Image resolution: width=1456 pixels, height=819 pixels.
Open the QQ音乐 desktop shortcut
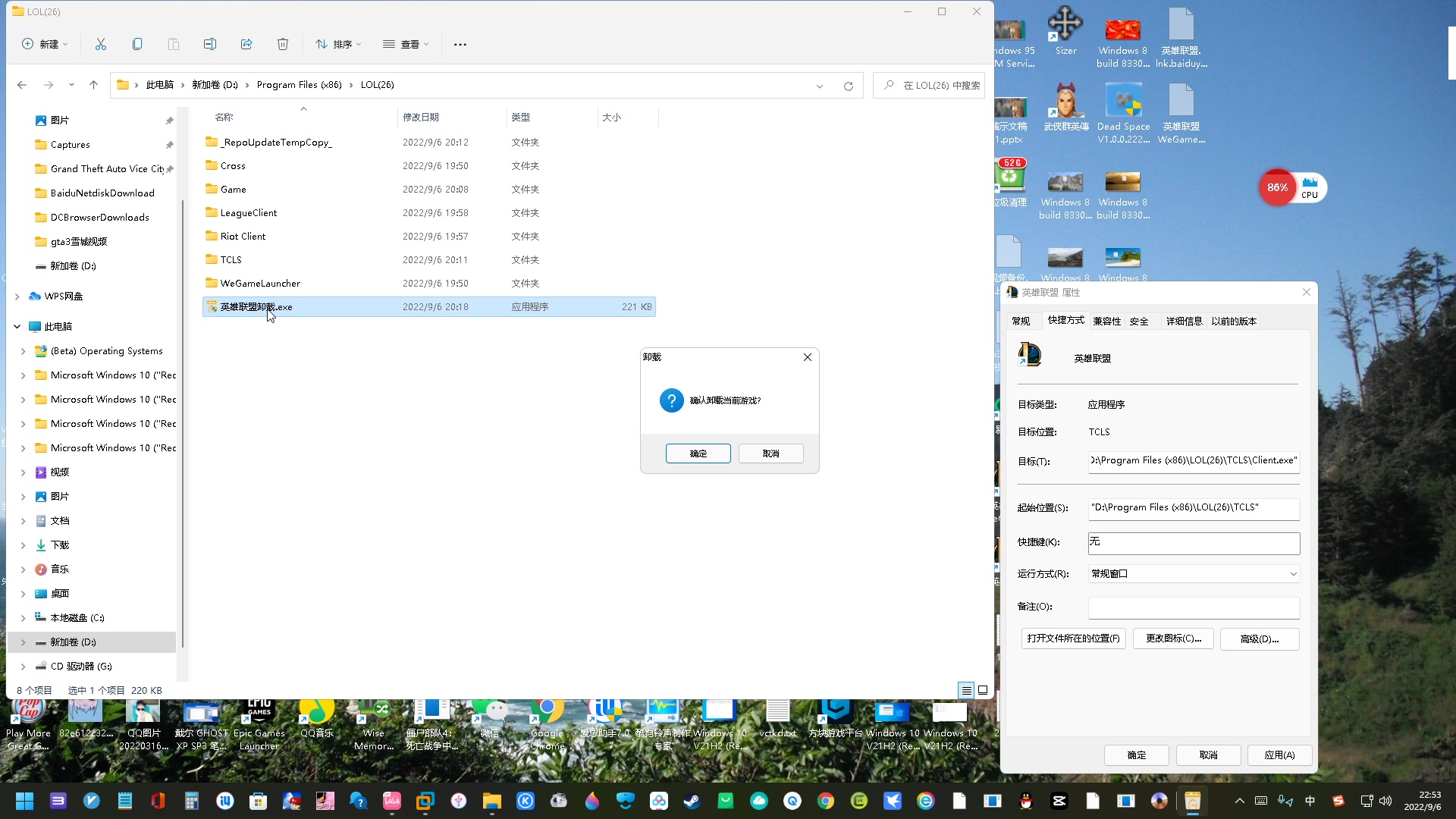pyautogui.click(x=317, y=720)
